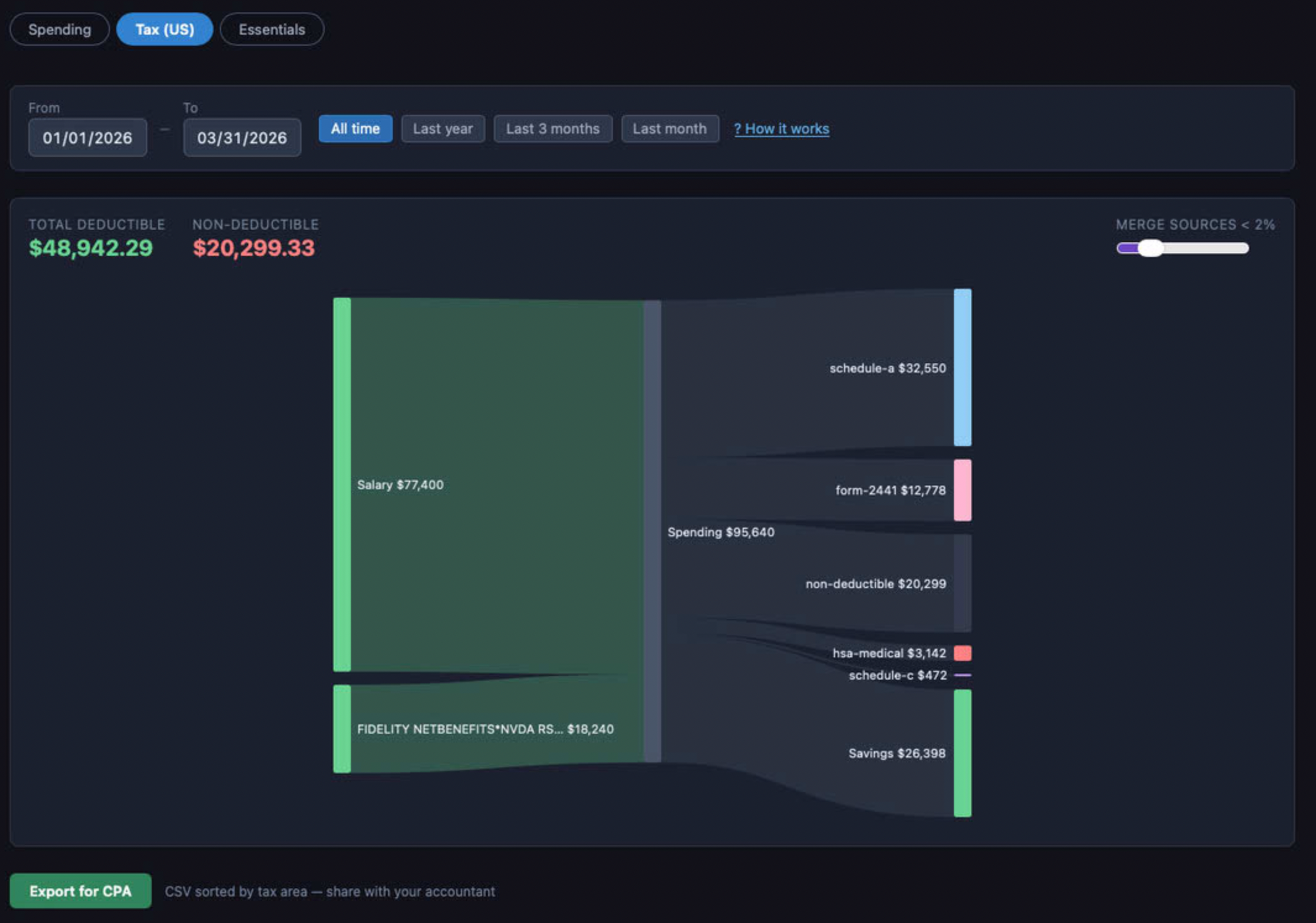
Task: Switch to the Spending tab
Action: [59, 29]
